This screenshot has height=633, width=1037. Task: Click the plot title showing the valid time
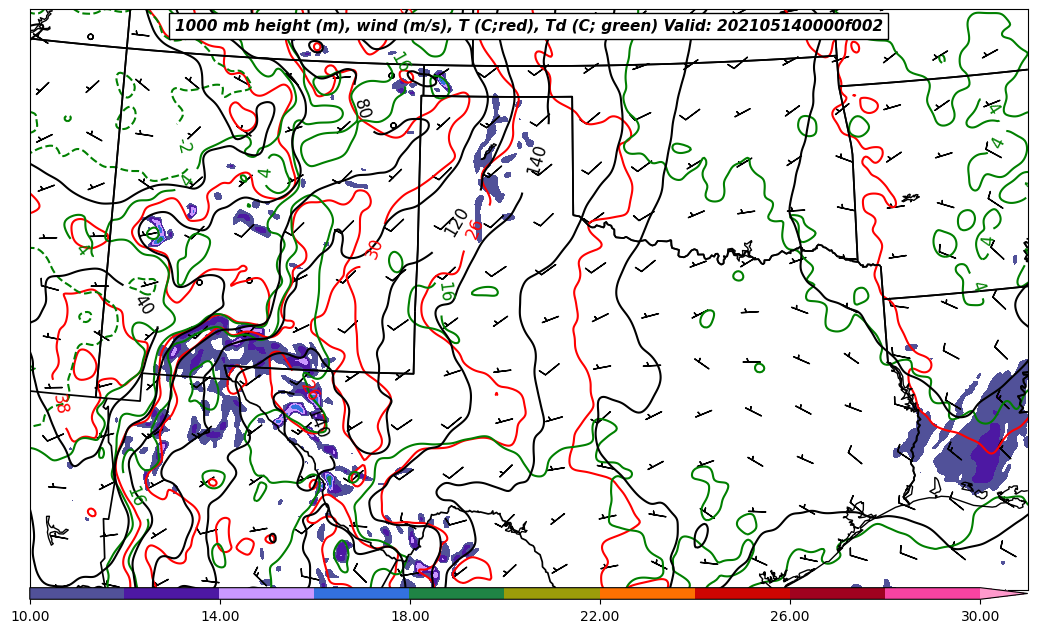(529, 26)
